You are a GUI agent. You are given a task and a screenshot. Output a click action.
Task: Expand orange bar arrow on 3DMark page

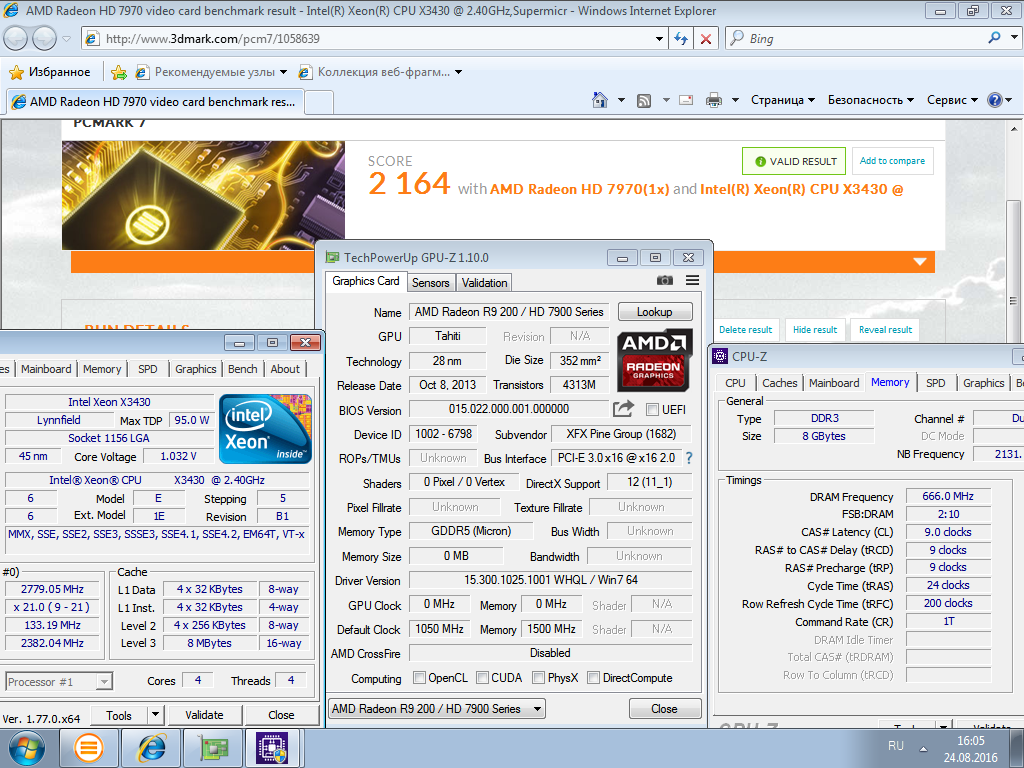point(920,261)
